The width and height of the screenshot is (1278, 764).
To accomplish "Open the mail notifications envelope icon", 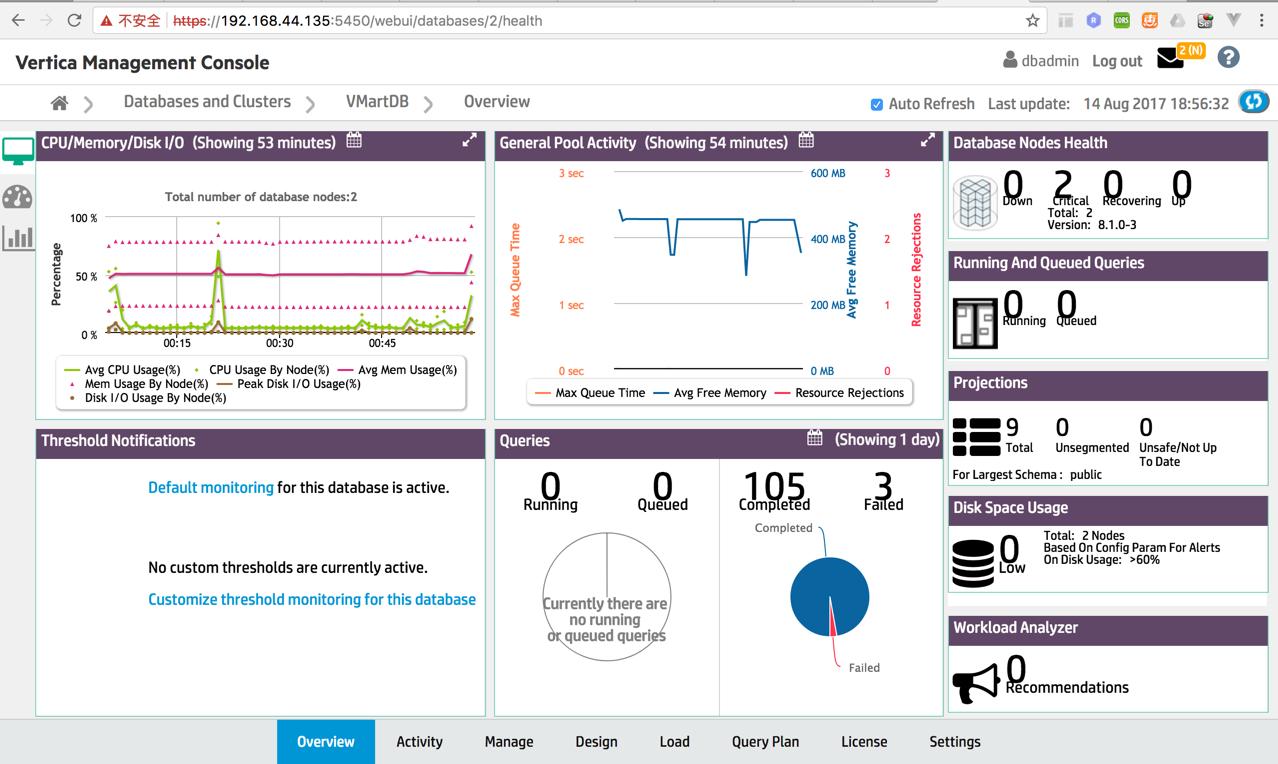I will (1170, 59).
